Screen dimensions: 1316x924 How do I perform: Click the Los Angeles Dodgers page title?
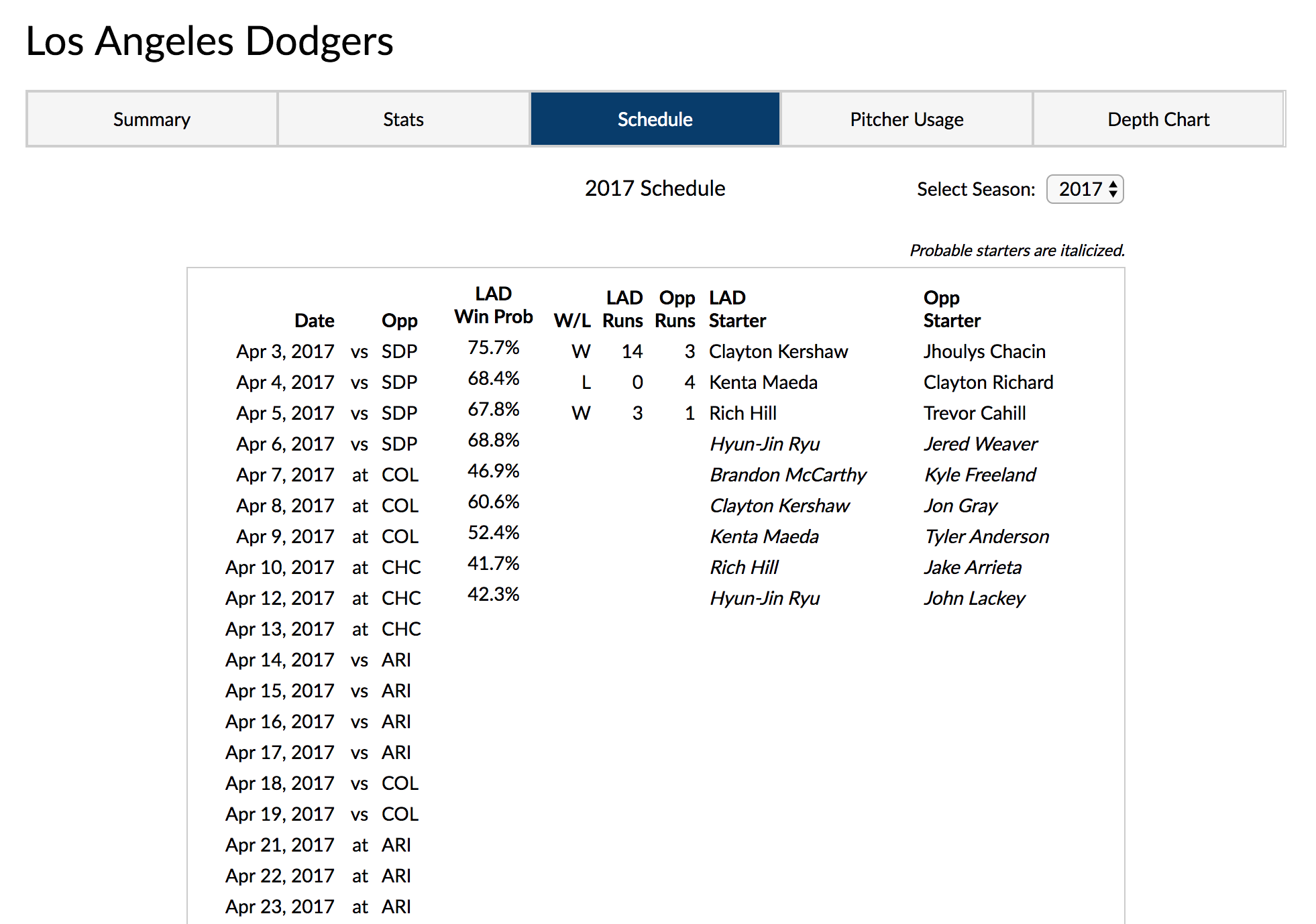click(209, 42)
